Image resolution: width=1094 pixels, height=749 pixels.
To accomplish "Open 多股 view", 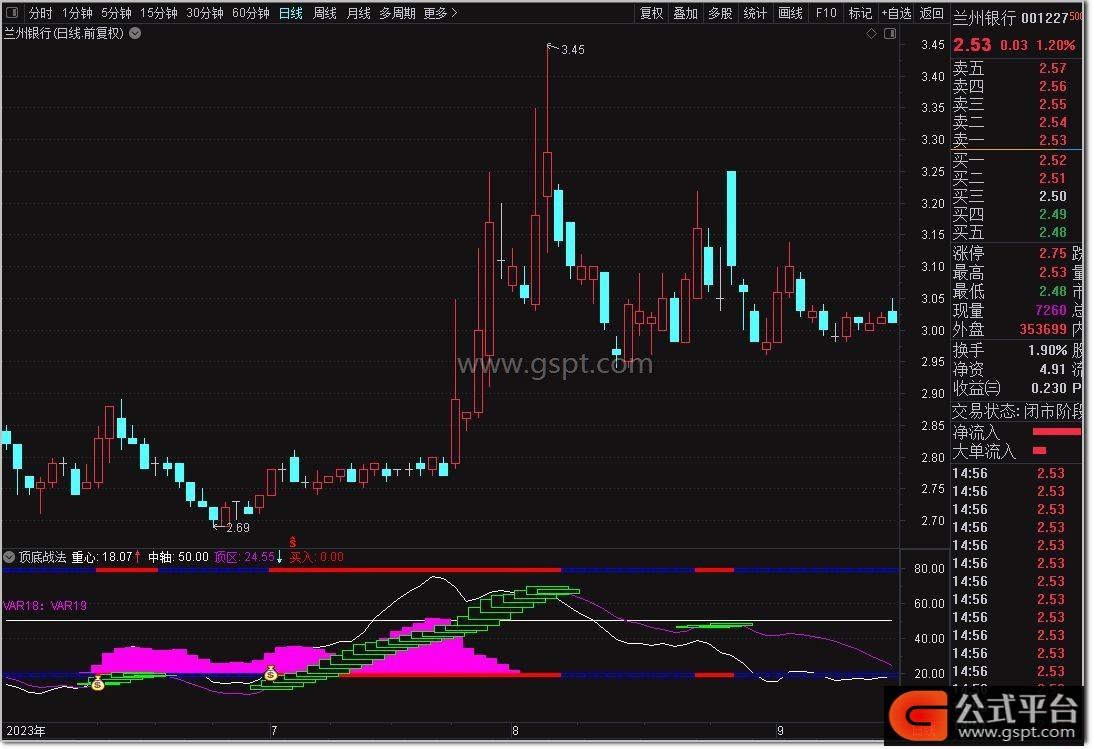I will point(719,13).
